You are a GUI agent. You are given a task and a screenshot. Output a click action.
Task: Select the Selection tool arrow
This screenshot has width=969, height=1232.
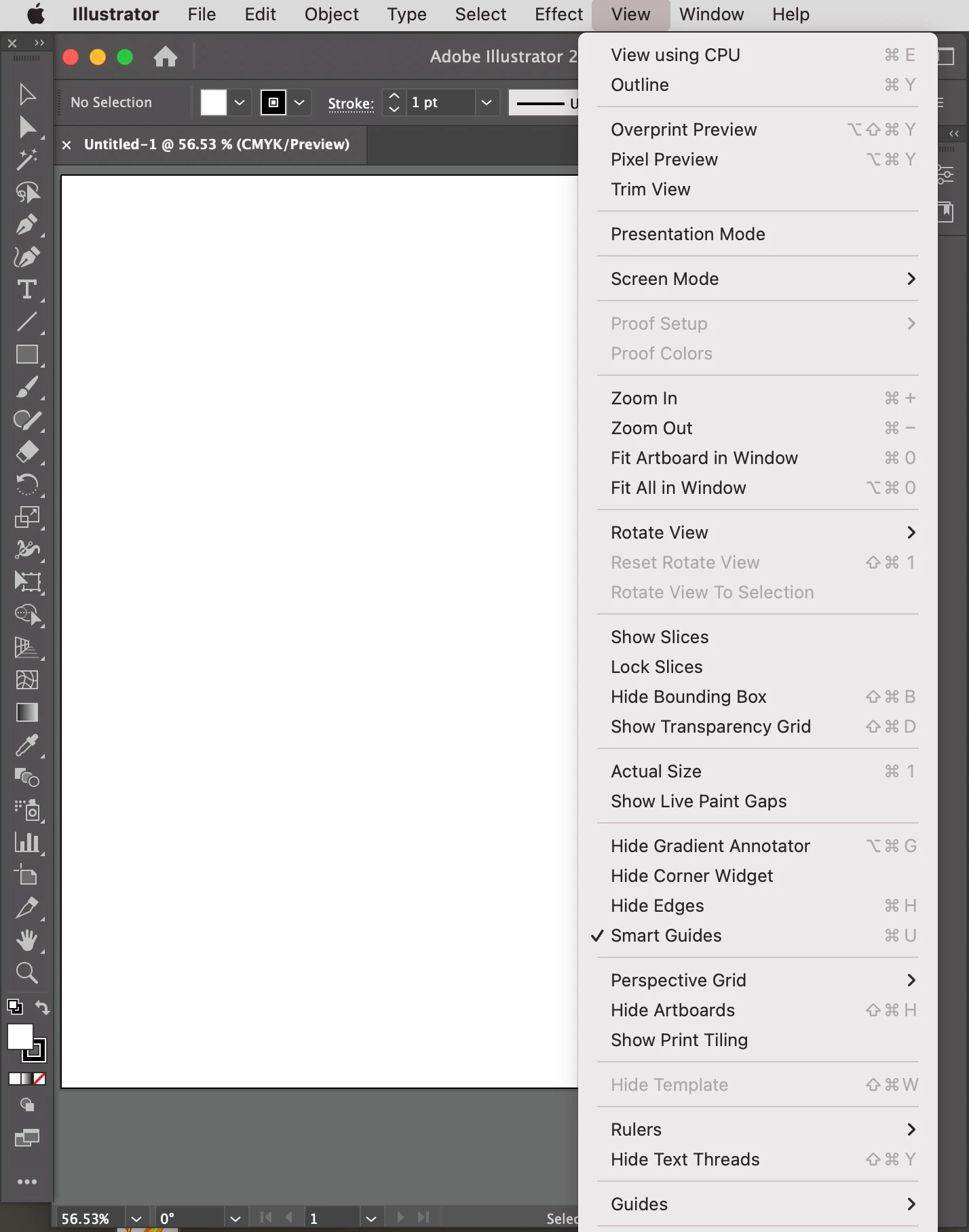(x=27, y=95)
